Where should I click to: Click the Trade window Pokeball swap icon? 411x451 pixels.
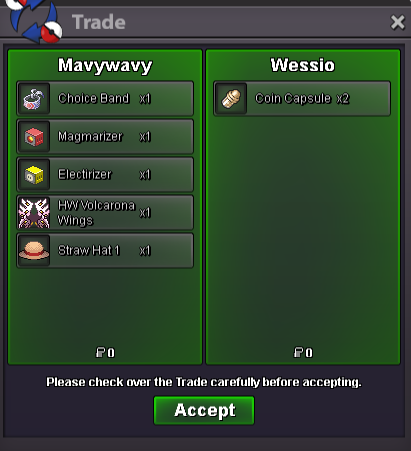point(34,21)
